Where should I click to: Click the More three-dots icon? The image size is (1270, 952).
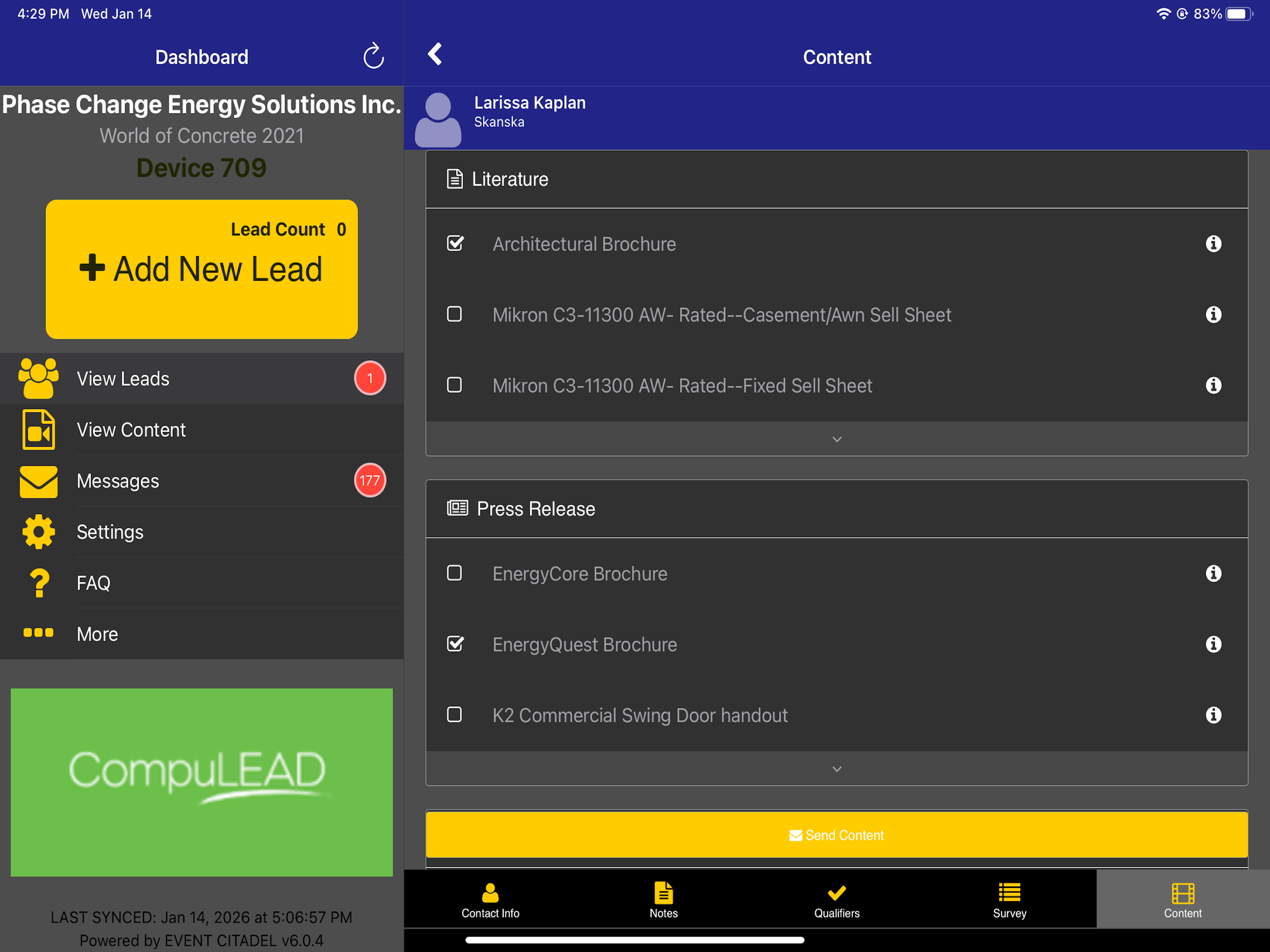point(39,633)
